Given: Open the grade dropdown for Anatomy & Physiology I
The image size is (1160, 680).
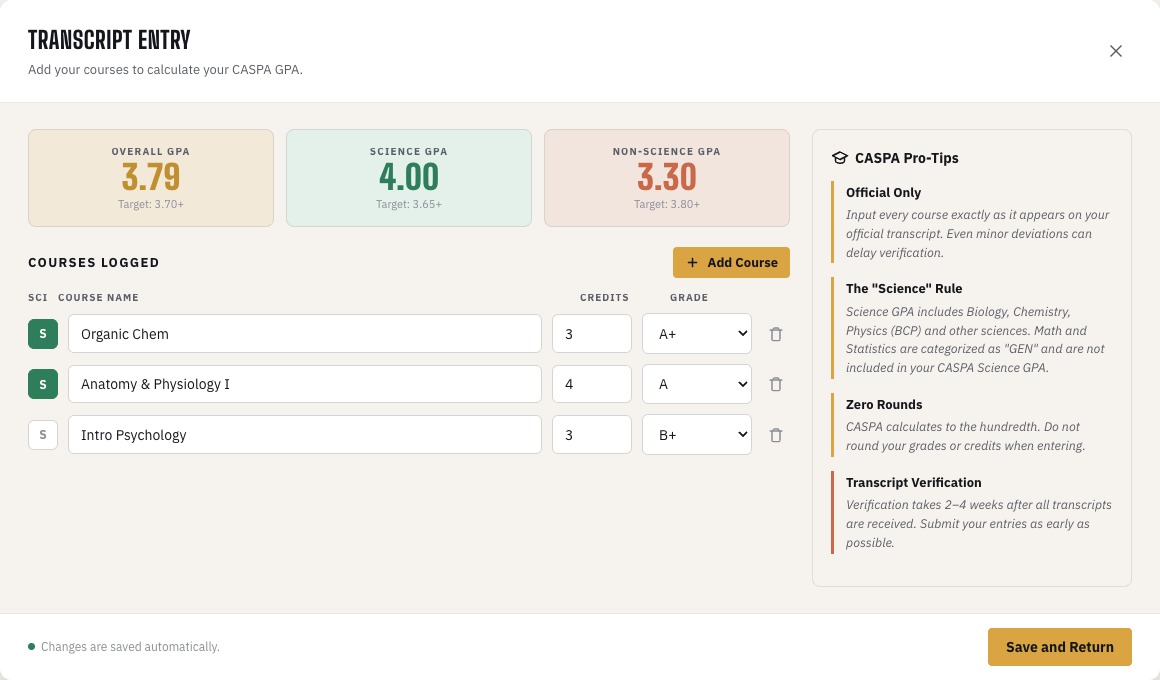Looking at the screenshot, I should [x=697, y=384].
